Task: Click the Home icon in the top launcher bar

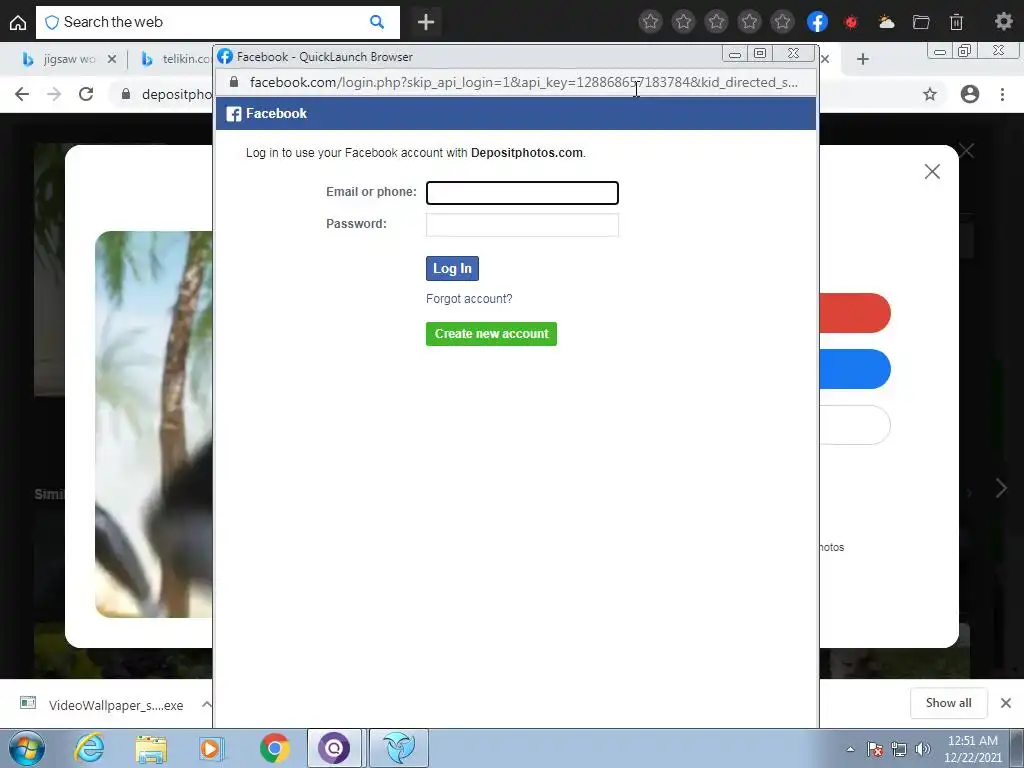Action: (x=18, y=23)
